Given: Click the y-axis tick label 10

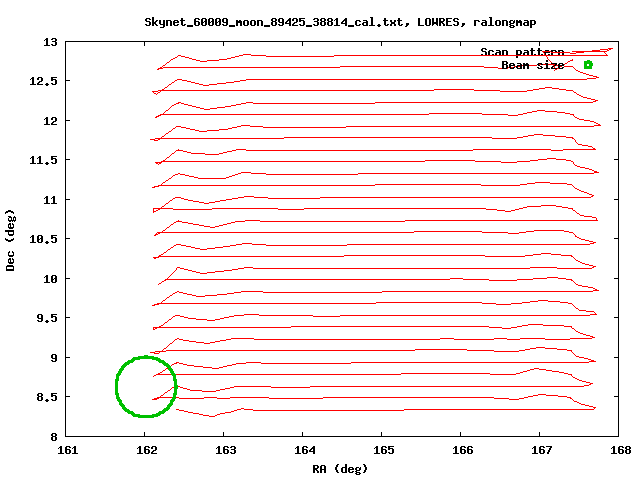Looking at the screenshot, I should [51, 279].
